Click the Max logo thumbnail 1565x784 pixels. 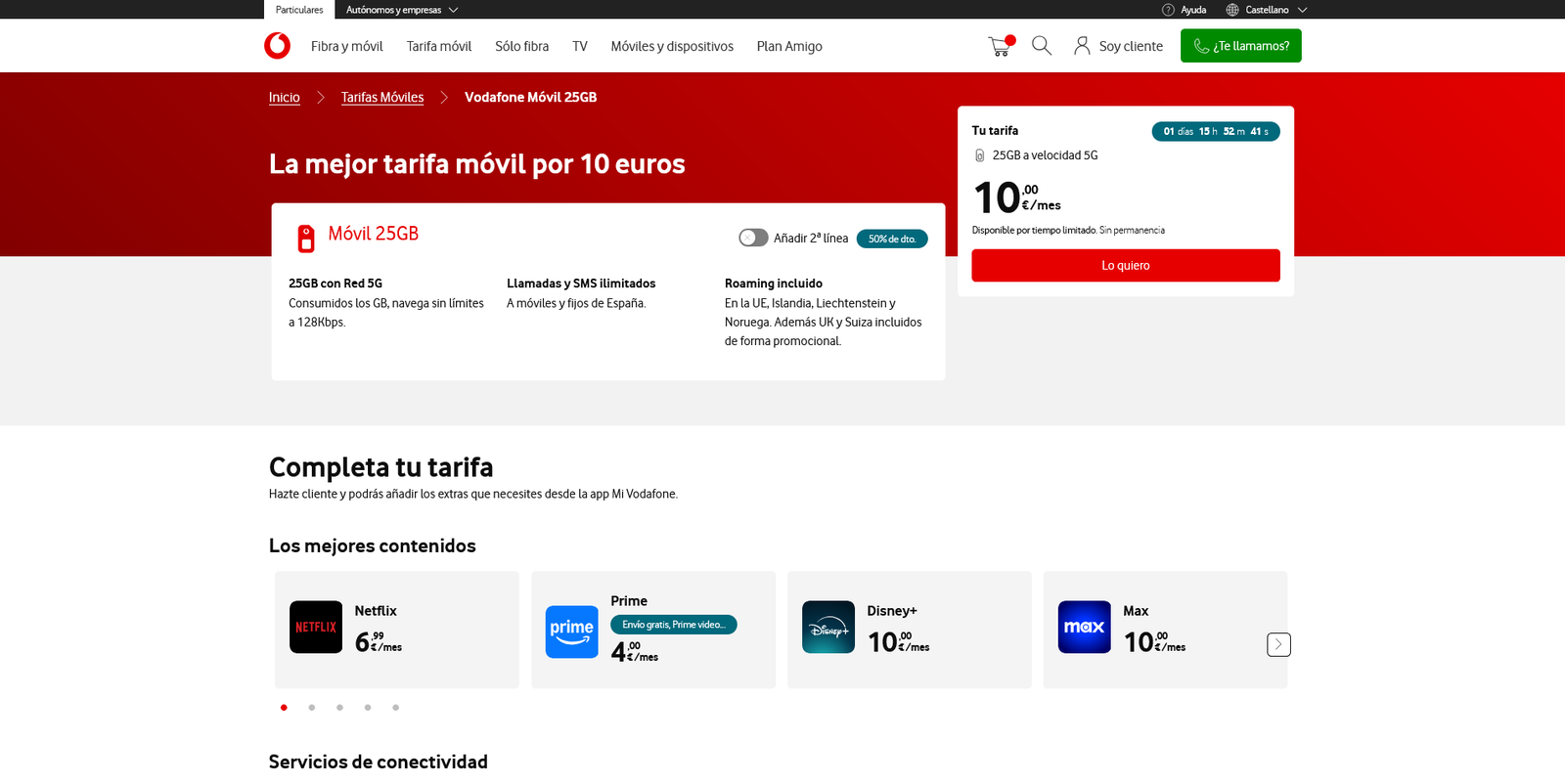(x=1085, y=627)
